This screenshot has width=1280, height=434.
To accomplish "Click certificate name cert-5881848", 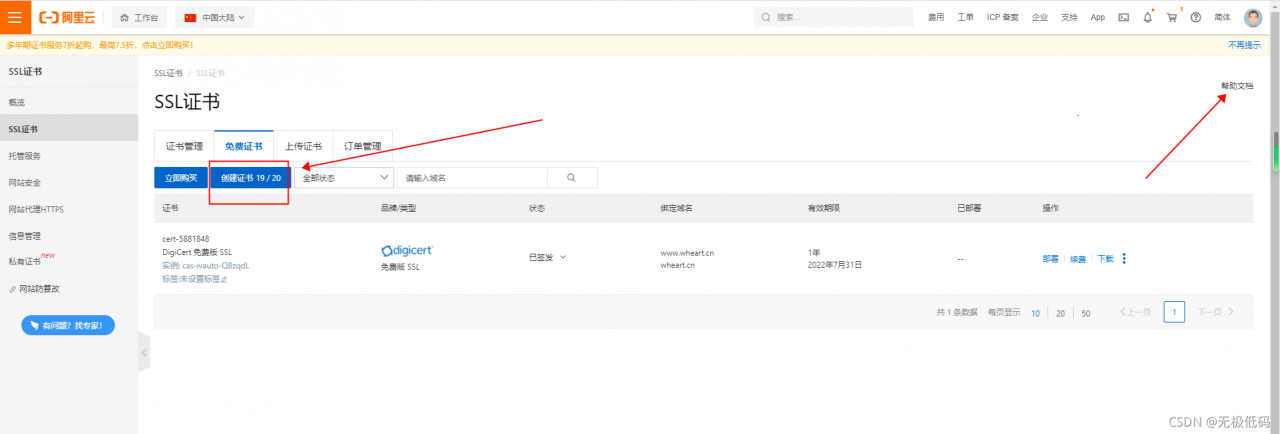I will click(x=186, y=239).
